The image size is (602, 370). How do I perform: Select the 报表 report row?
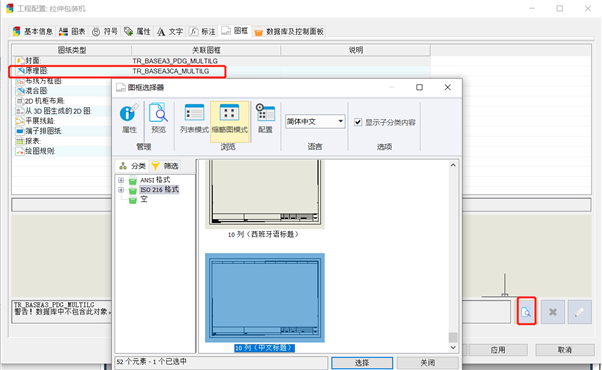62,141
